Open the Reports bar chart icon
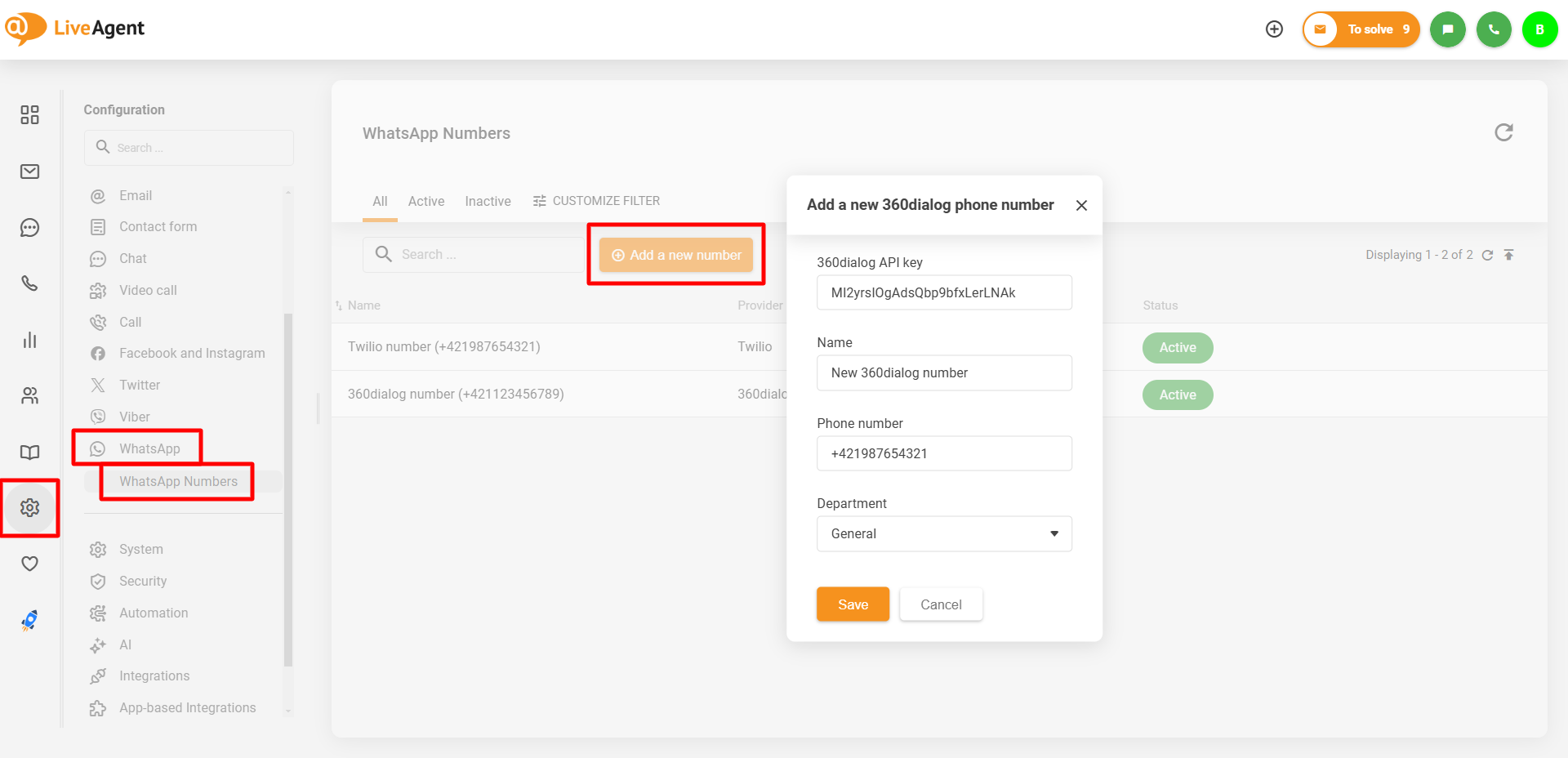 [29, 340]
